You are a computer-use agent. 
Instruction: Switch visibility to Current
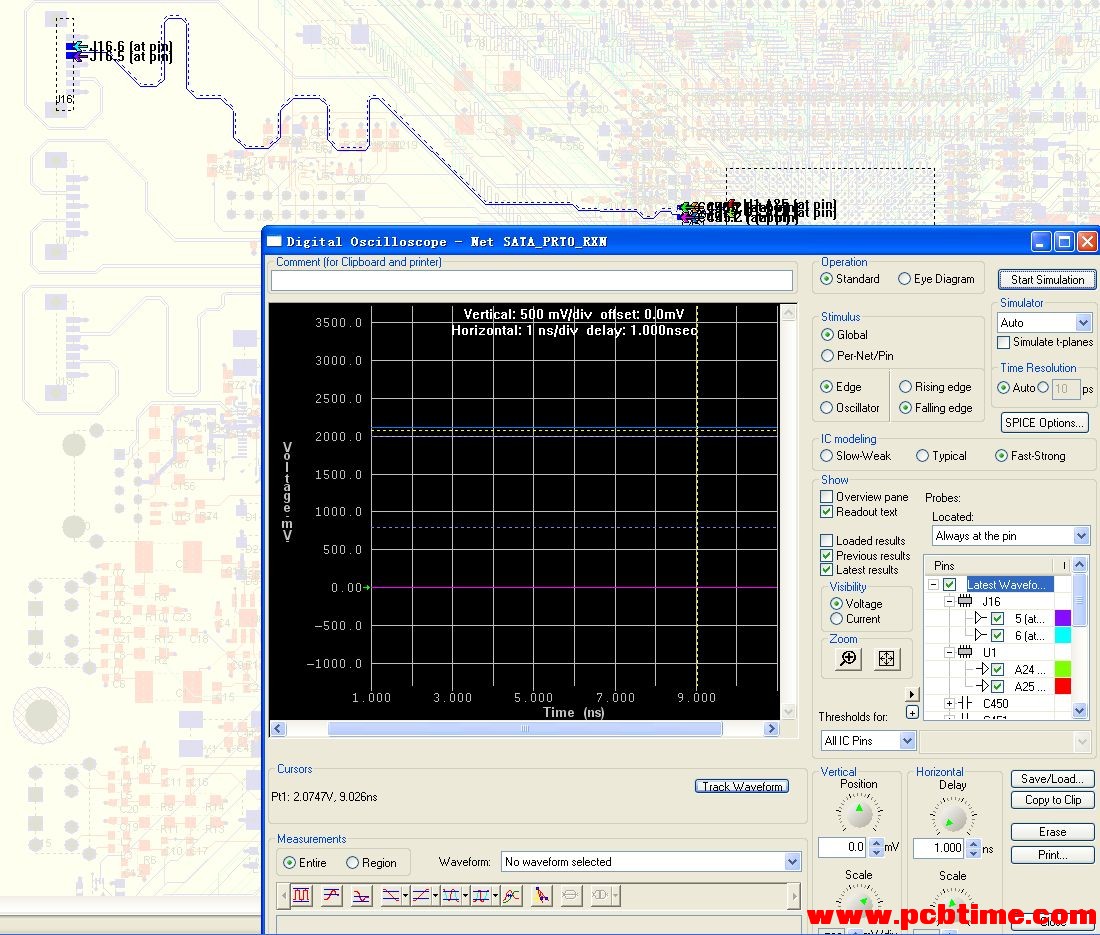pyautogui.click(x=855, y=619)
